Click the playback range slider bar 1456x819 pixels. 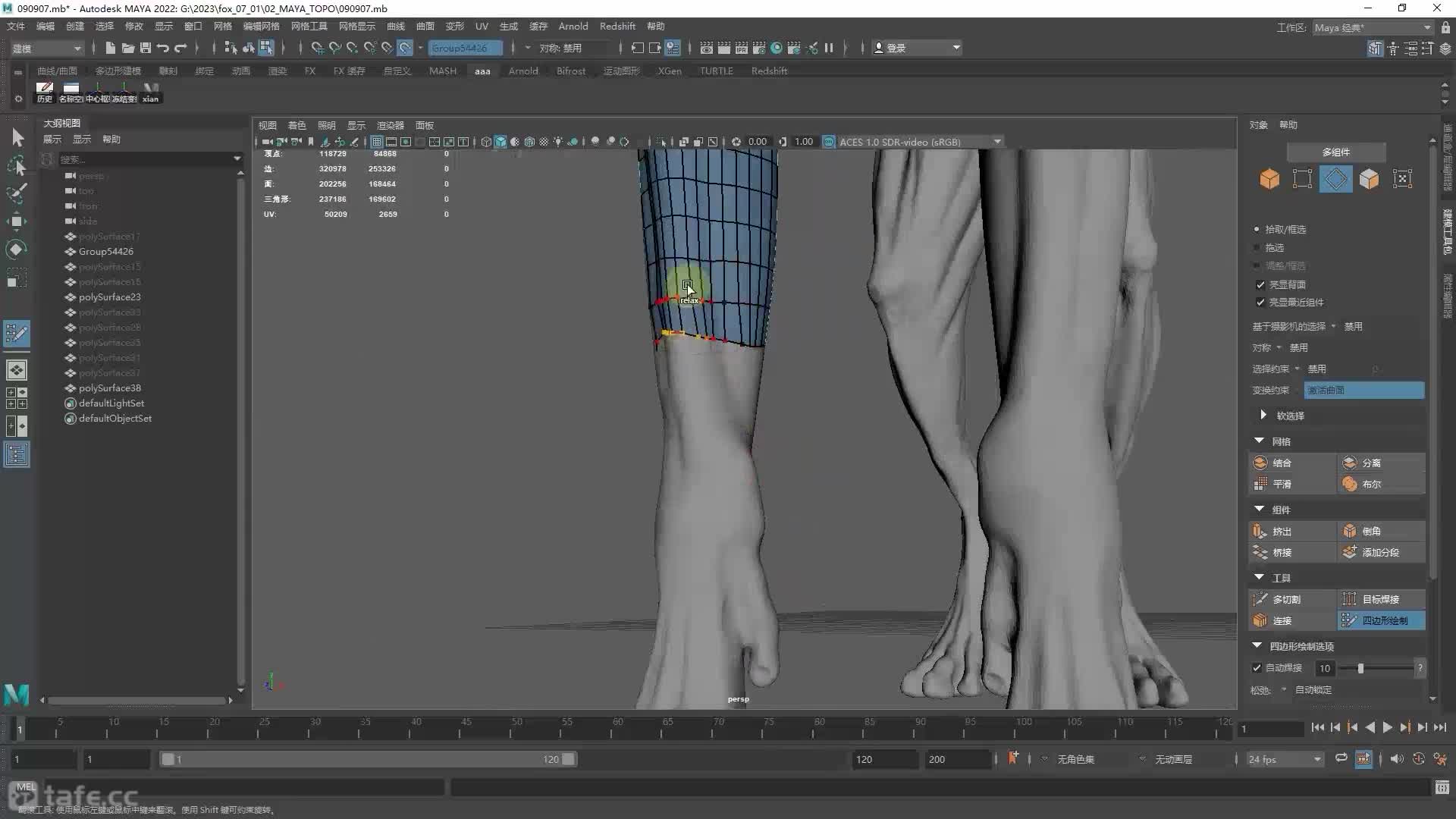point(368,759)
